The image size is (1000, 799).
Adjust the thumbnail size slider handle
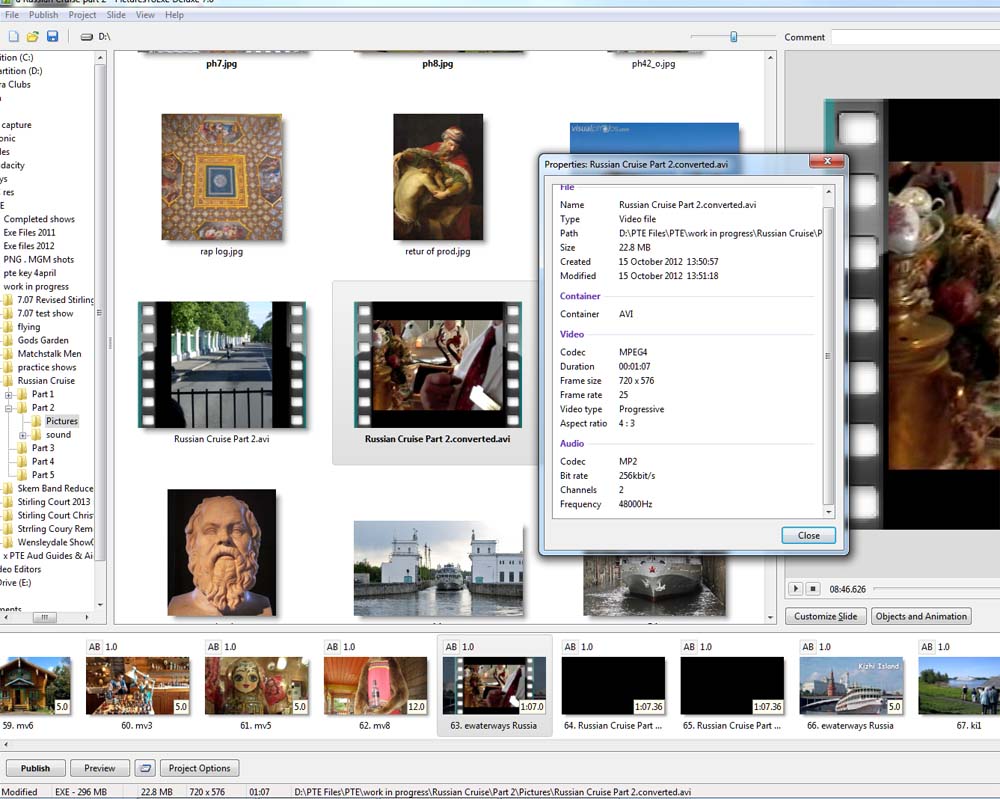(733, 37)
